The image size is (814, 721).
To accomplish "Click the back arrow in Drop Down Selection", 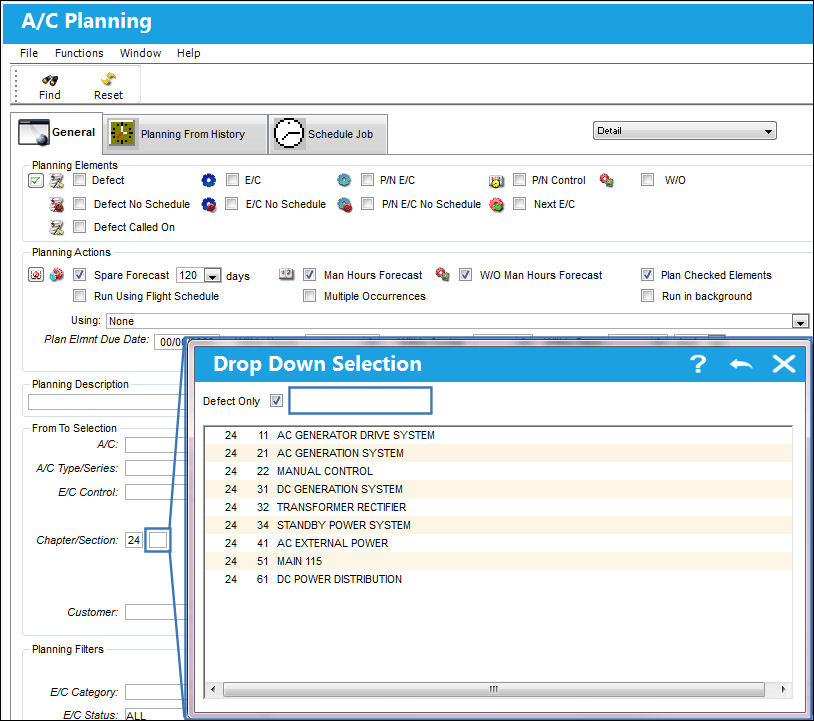I will (x=741, y=364).
